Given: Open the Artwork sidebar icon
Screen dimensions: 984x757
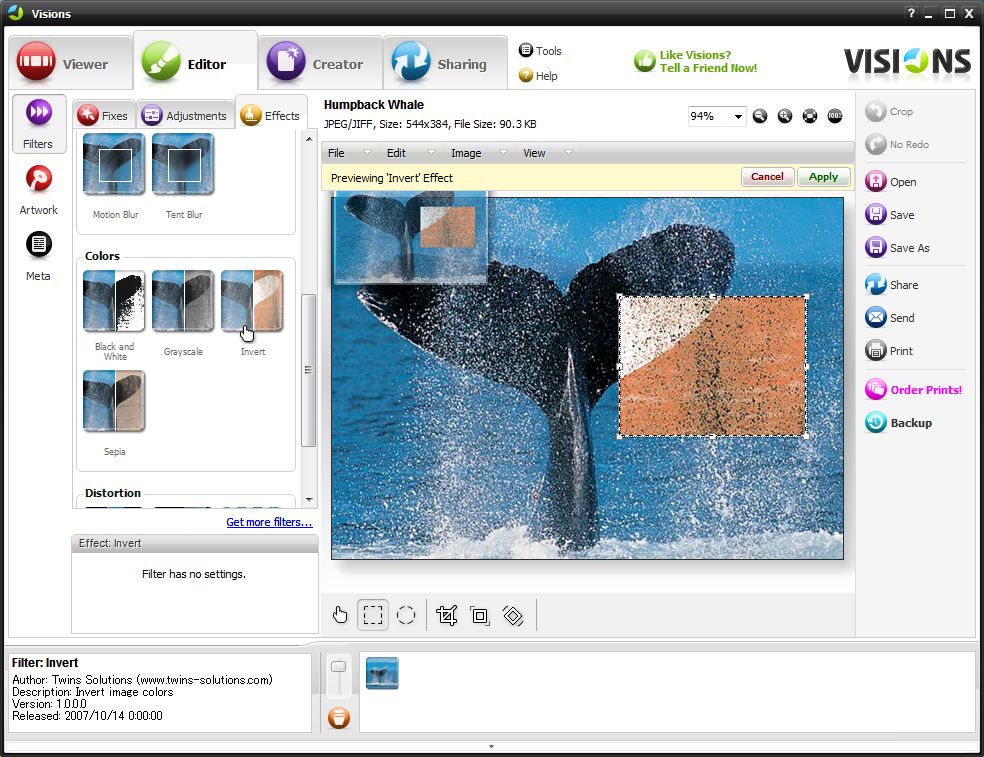Looking at the screenshot, I should point(39,190).
